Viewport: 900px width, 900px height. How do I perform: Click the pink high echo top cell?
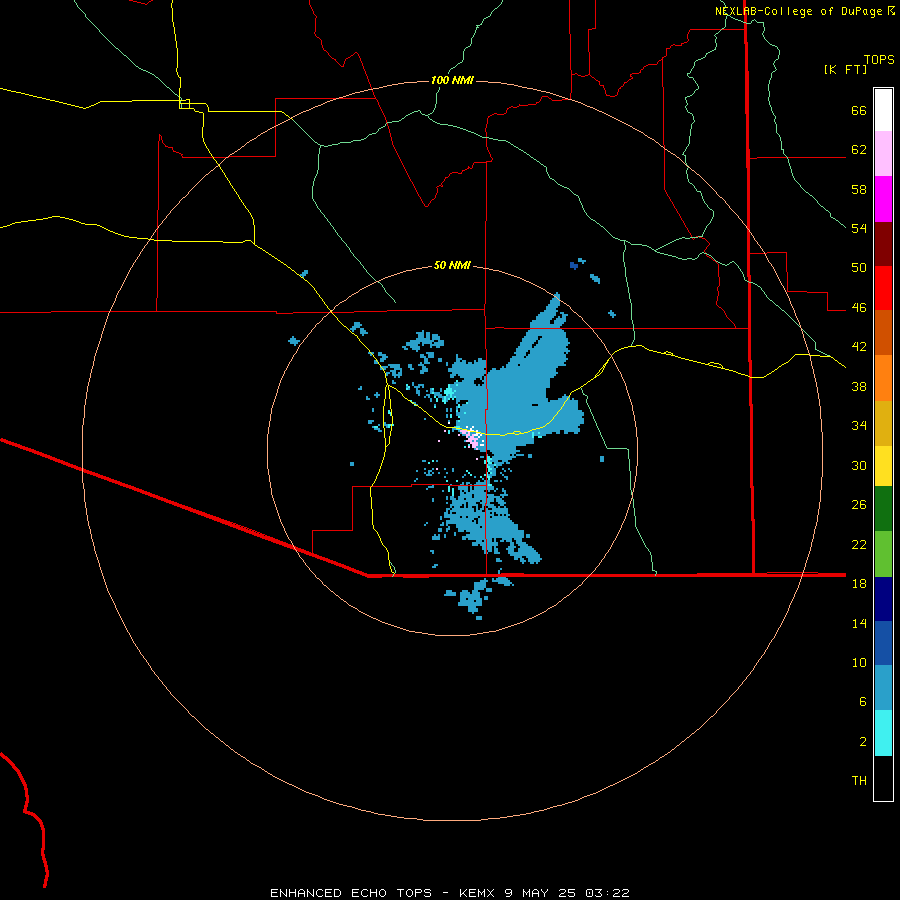pos(473,440)
